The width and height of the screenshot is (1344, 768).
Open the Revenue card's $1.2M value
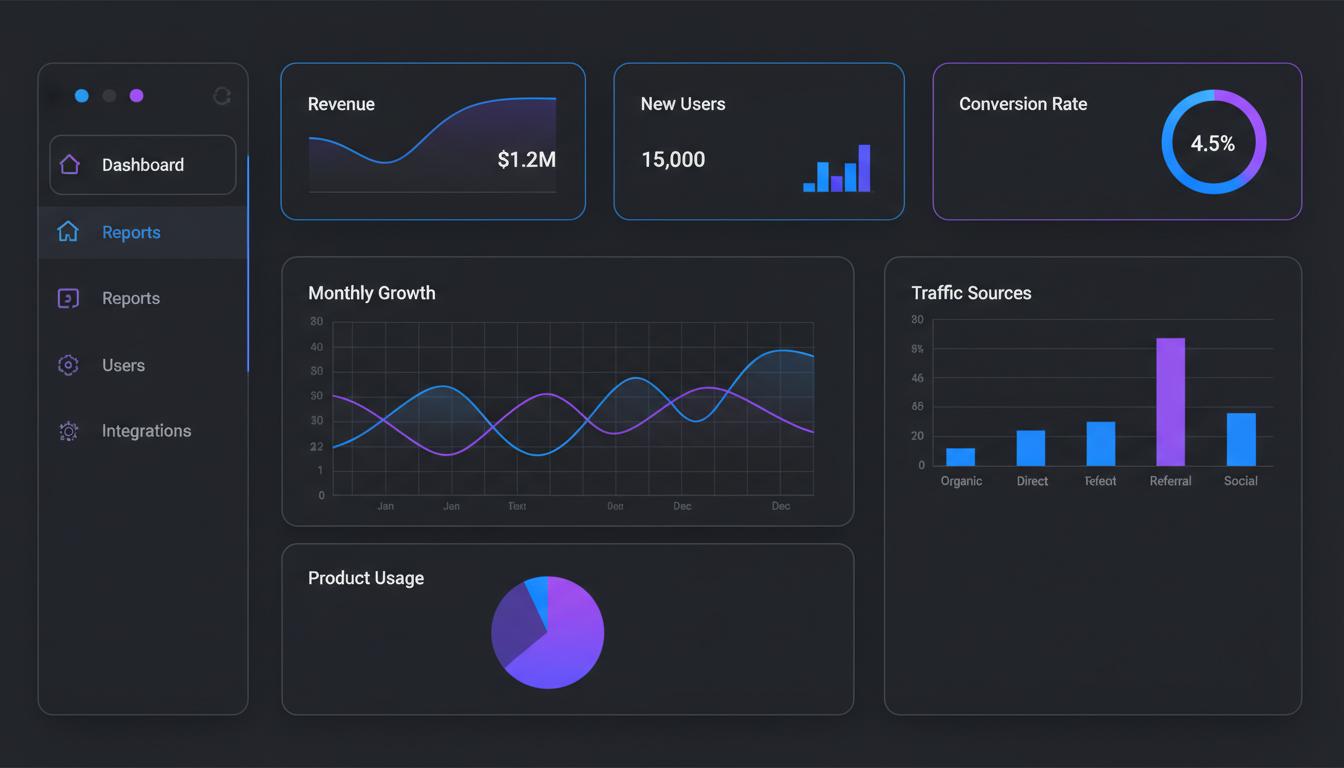526,160
